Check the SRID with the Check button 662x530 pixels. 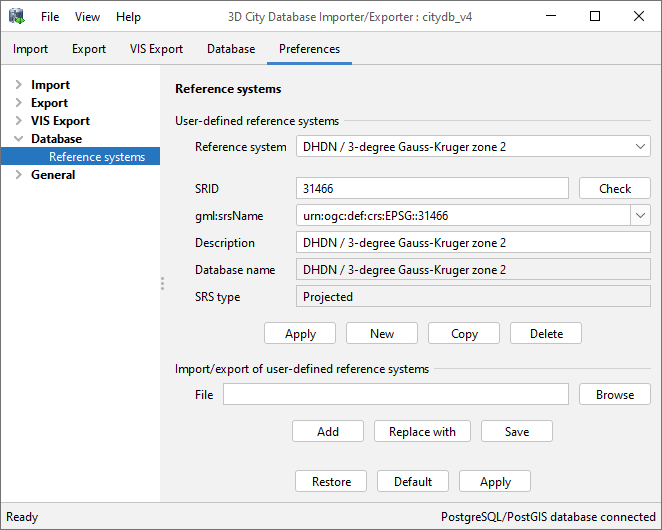615,188
